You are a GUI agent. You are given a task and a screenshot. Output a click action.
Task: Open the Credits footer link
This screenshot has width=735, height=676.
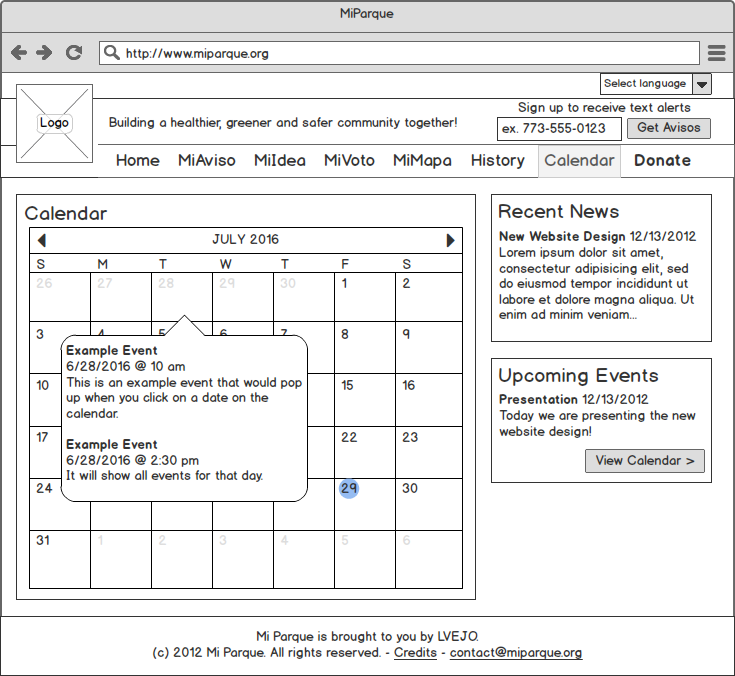click(415, 653)
